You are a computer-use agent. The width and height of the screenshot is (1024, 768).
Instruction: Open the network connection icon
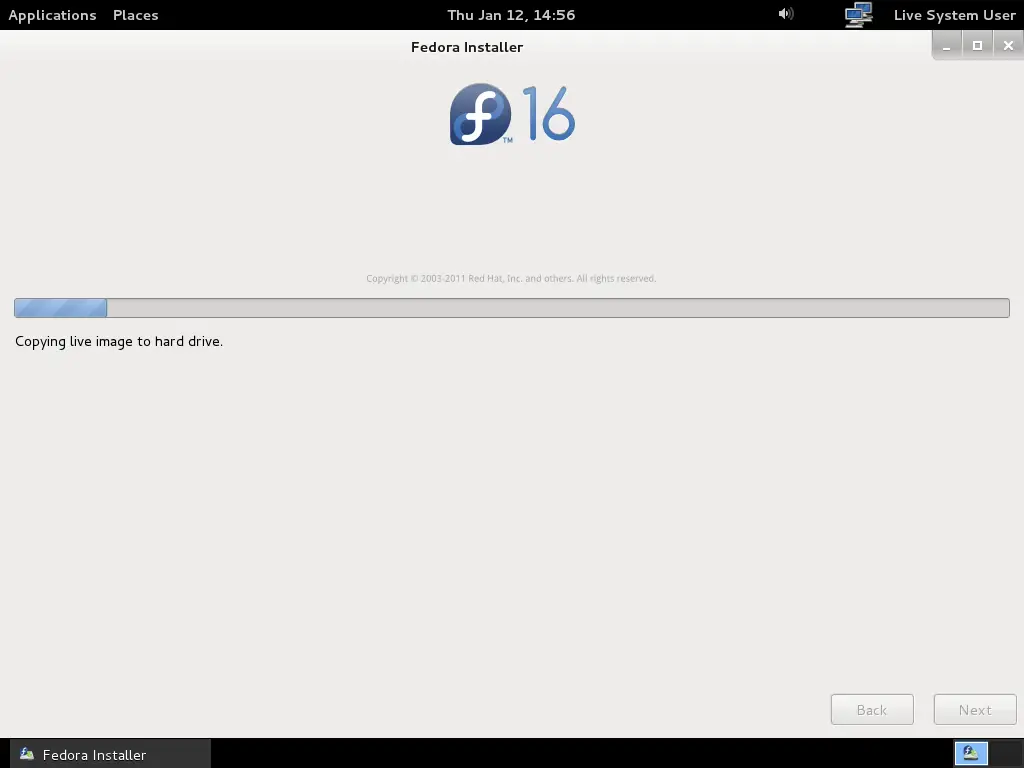tap(858, 15)
